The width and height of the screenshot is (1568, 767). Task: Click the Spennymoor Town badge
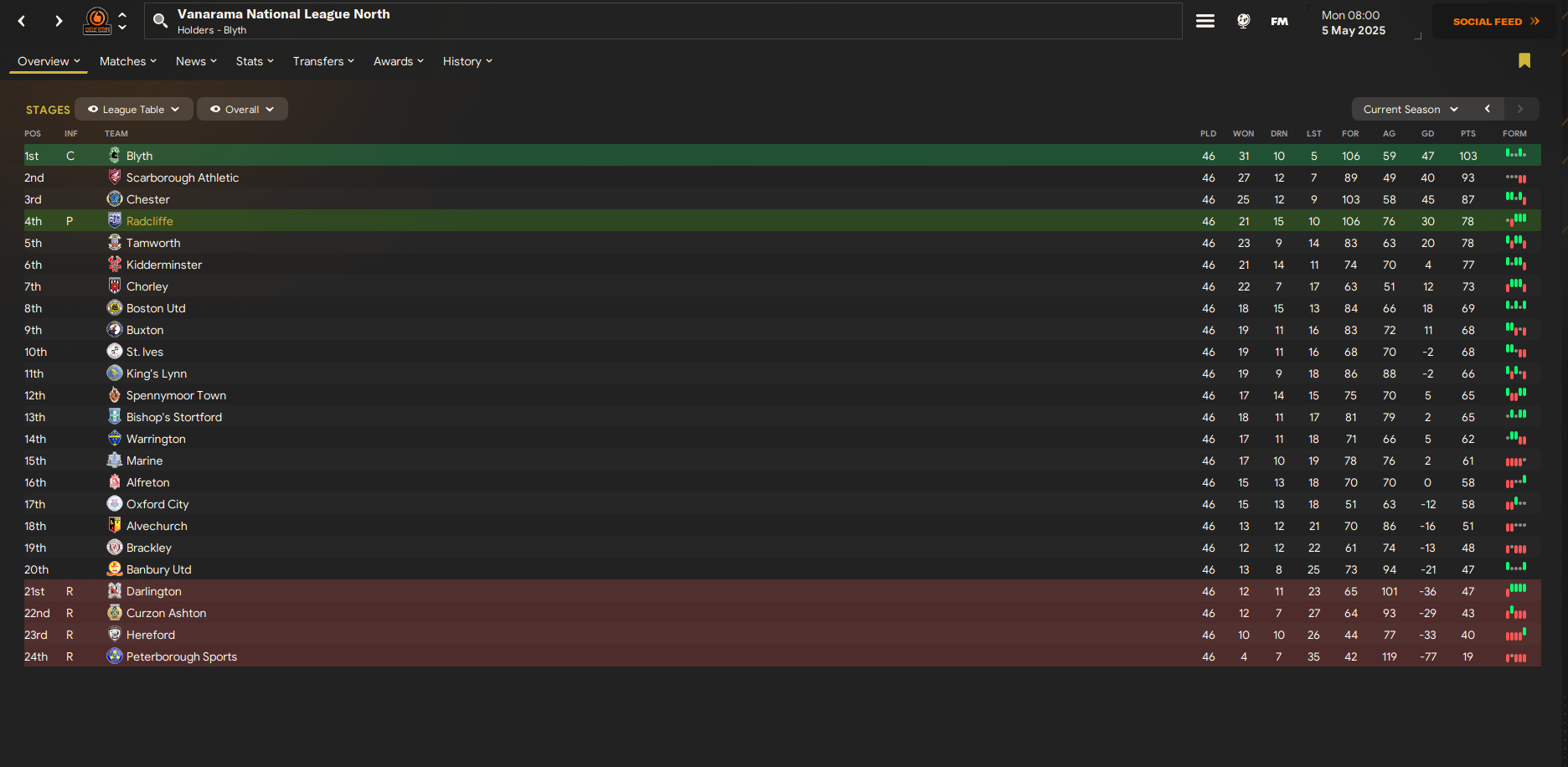point(115,394)
